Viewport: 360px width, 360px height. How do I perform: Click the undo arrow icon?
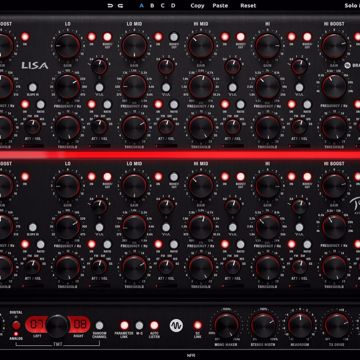pyautogui.click(x=110, y=6)
